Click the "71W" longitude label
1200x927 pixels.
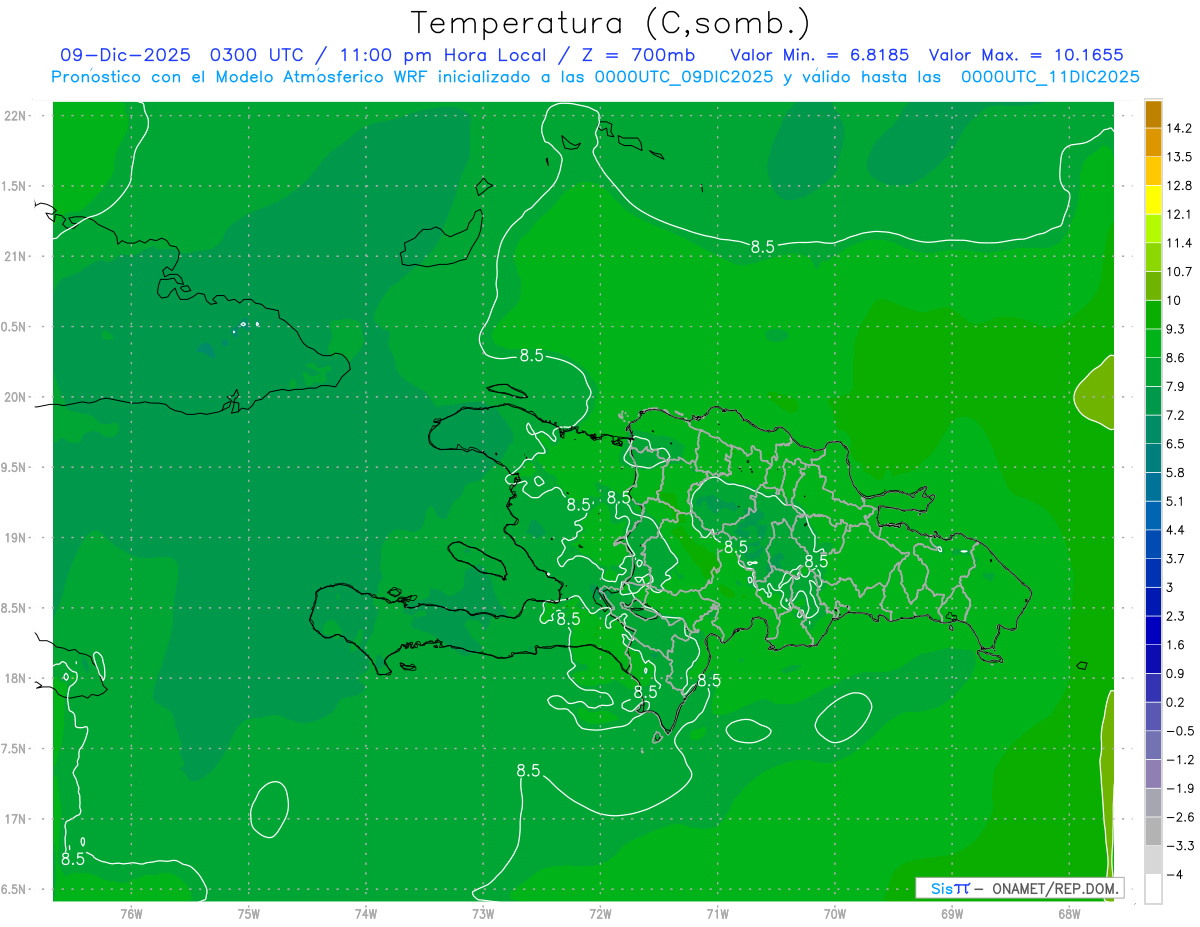click(717, 913)
